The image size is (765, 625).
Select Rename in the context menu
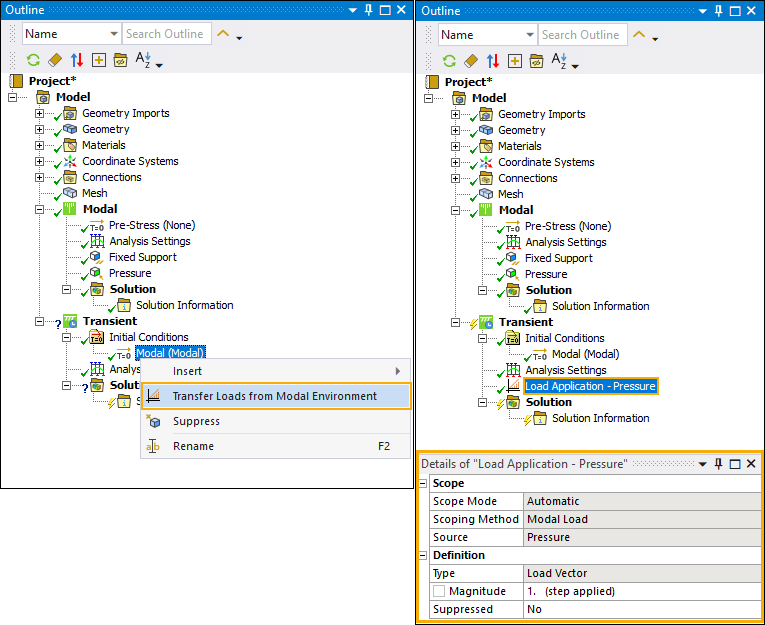193,446
